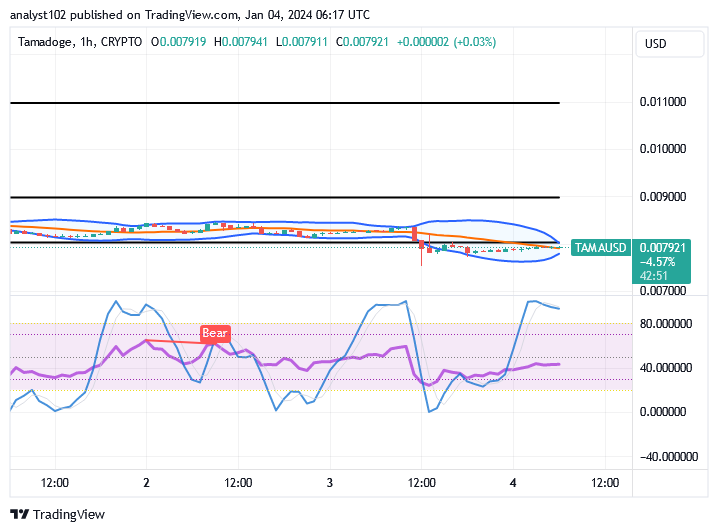Viewport: 718px width, 532px height.
Task: Select the TAMAUSD price label tag
Action: point(600,248)
